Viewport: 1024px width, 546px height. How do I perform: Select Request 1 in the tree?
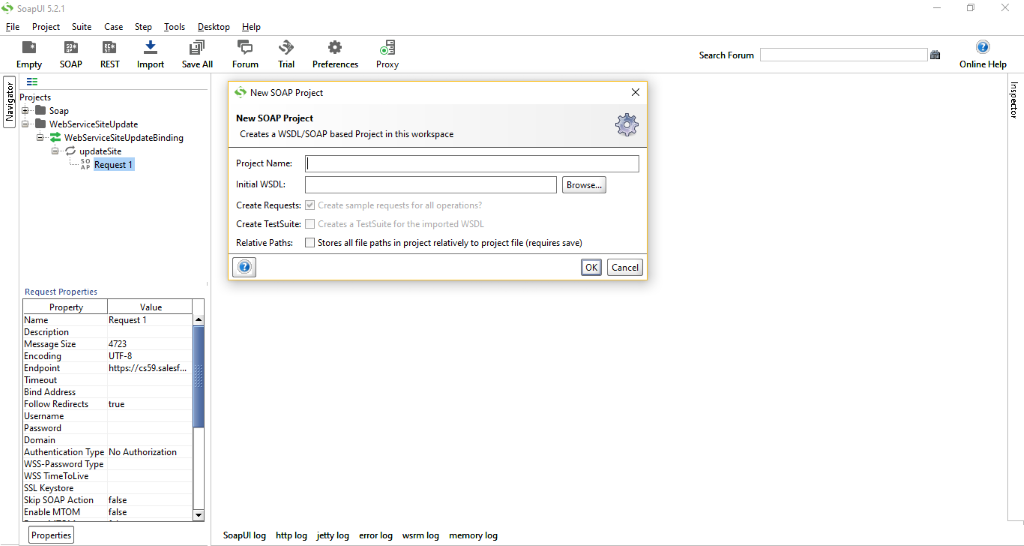point(114,165)
